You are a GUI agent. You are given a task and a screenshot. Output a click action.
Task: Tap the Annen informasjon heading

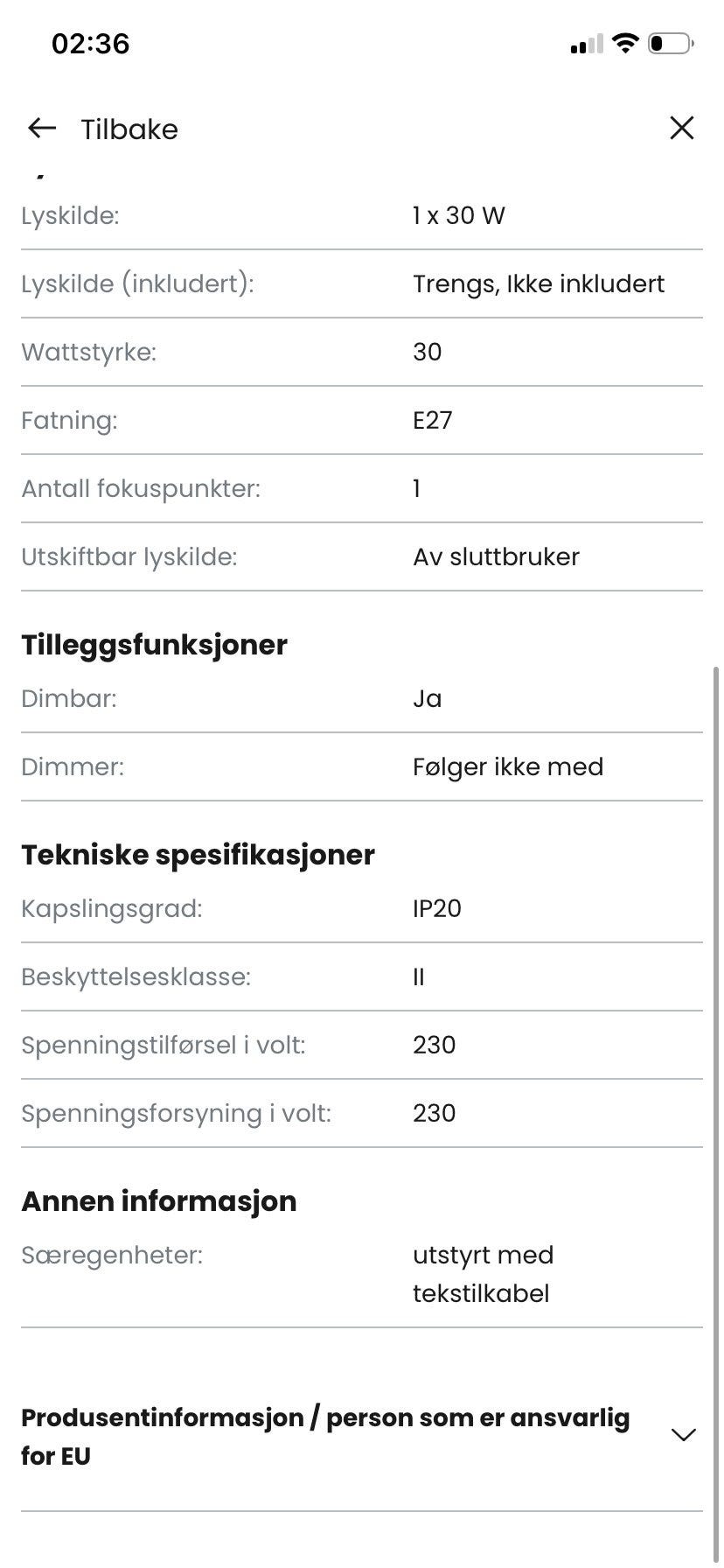tap(159, 1201)
